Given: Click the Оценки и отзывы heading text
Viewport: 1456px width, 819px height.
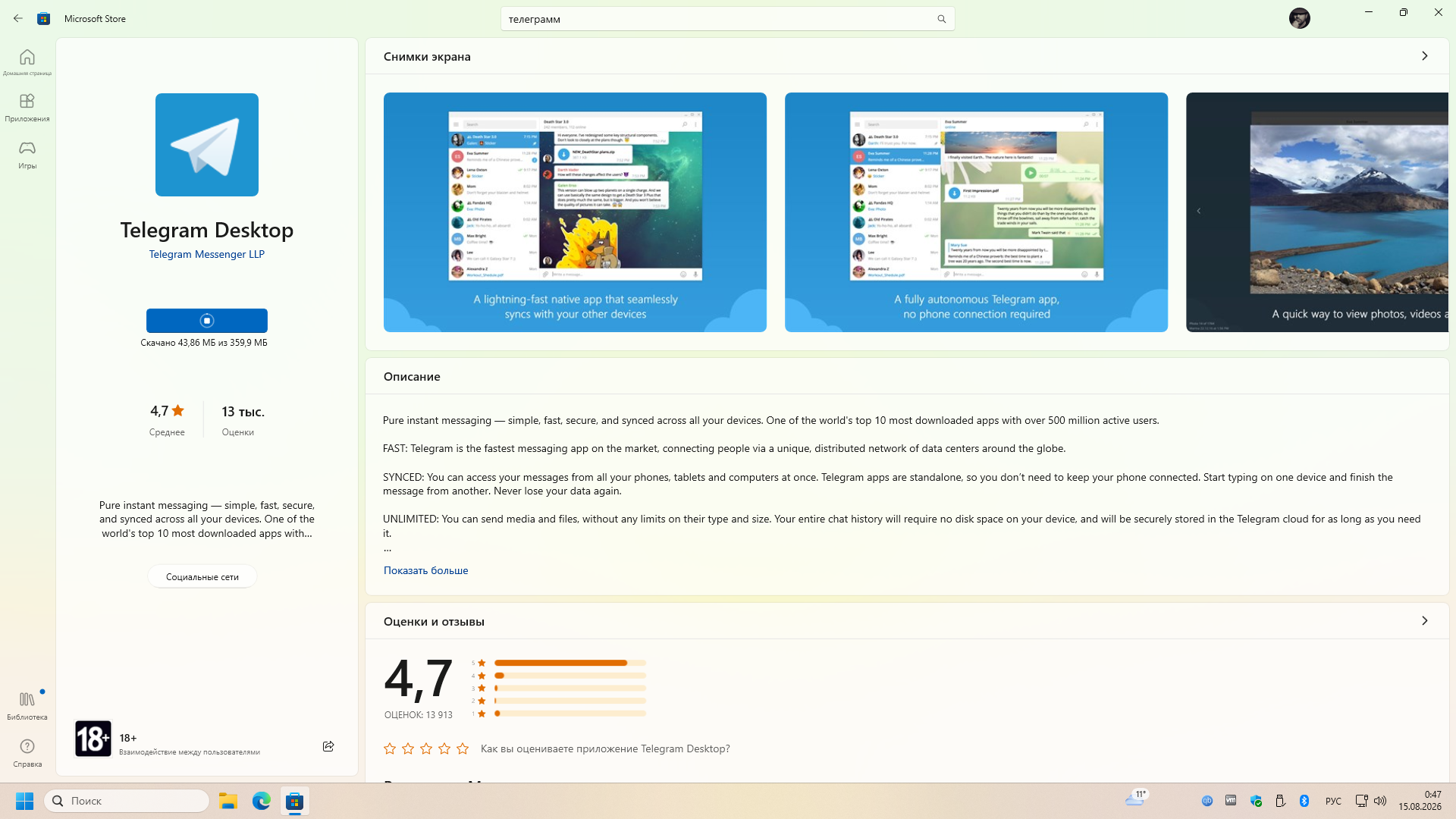Looking at the screenshot, I should 434,622.
